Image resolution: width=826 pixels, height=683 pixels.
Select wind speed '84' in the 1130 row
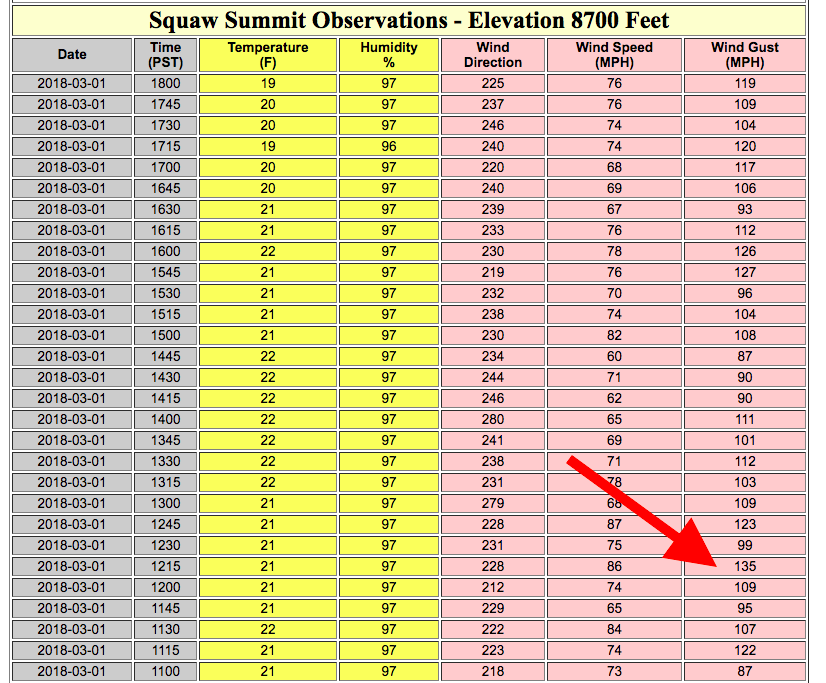point(614,630)
